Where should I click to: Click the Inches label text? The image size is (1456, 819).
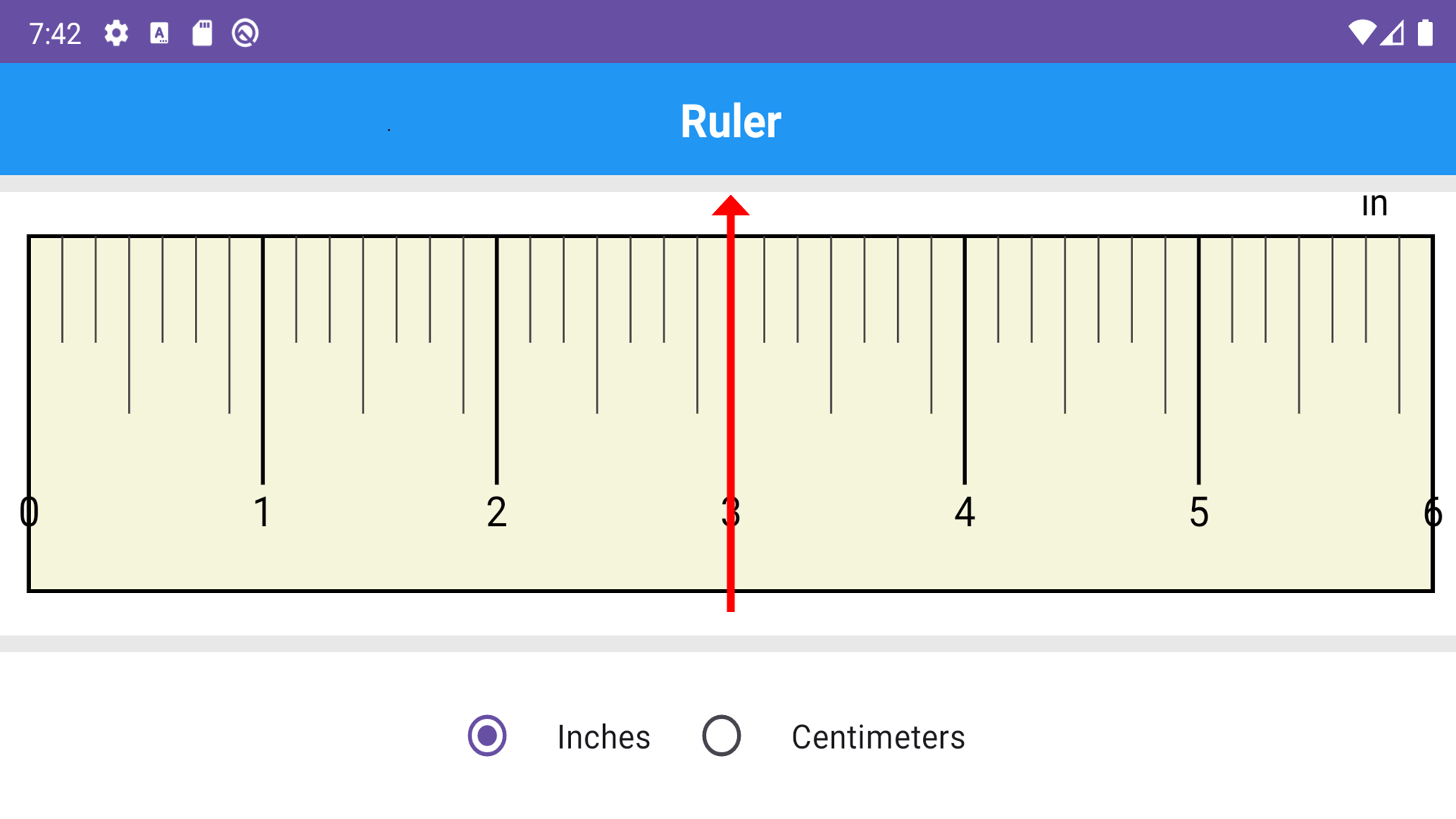(604, 737)
